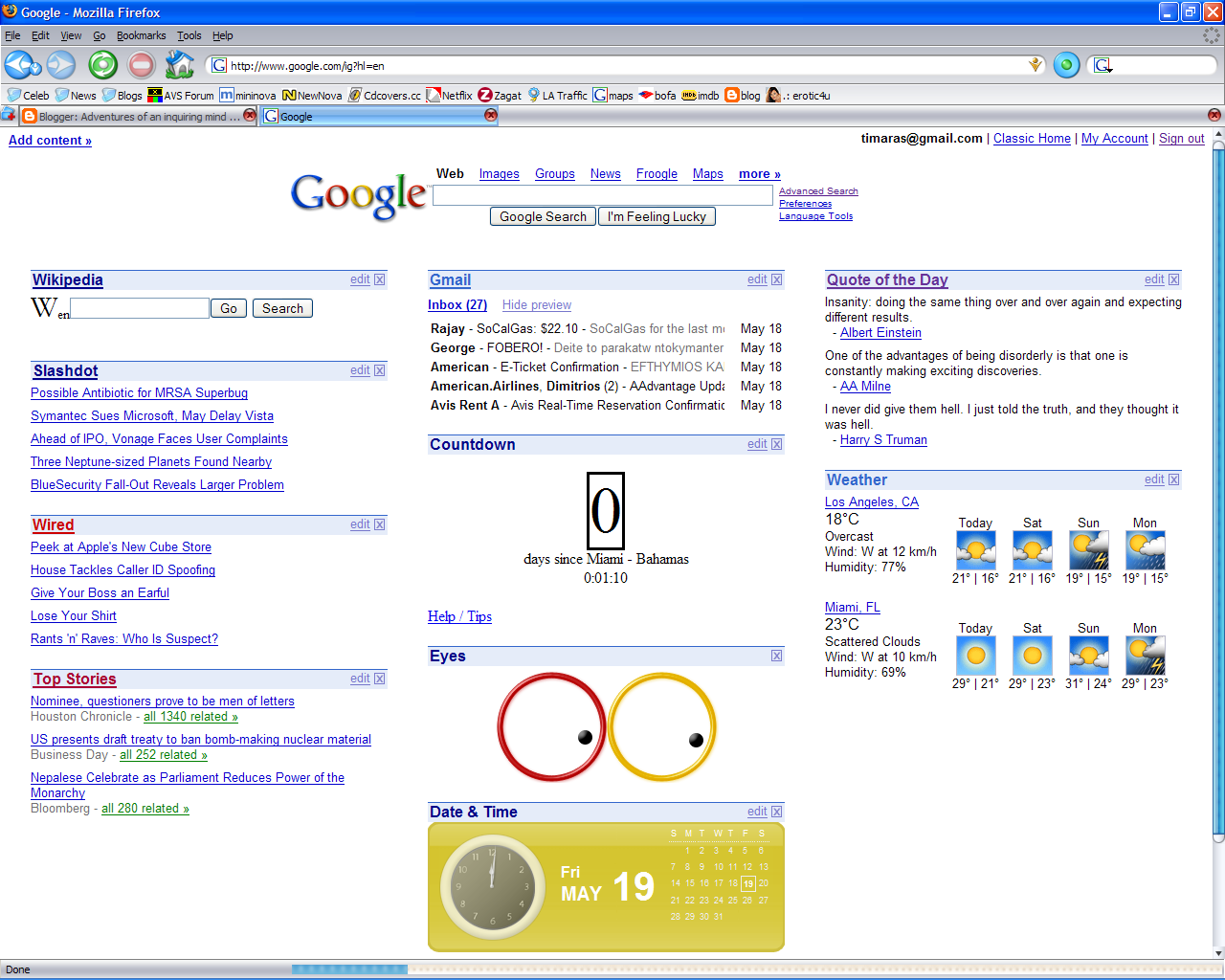Viewport: 1225px width, 980px height.
Task: Open the Cdcovers.cc bookmark
Action: pos(385,95)
